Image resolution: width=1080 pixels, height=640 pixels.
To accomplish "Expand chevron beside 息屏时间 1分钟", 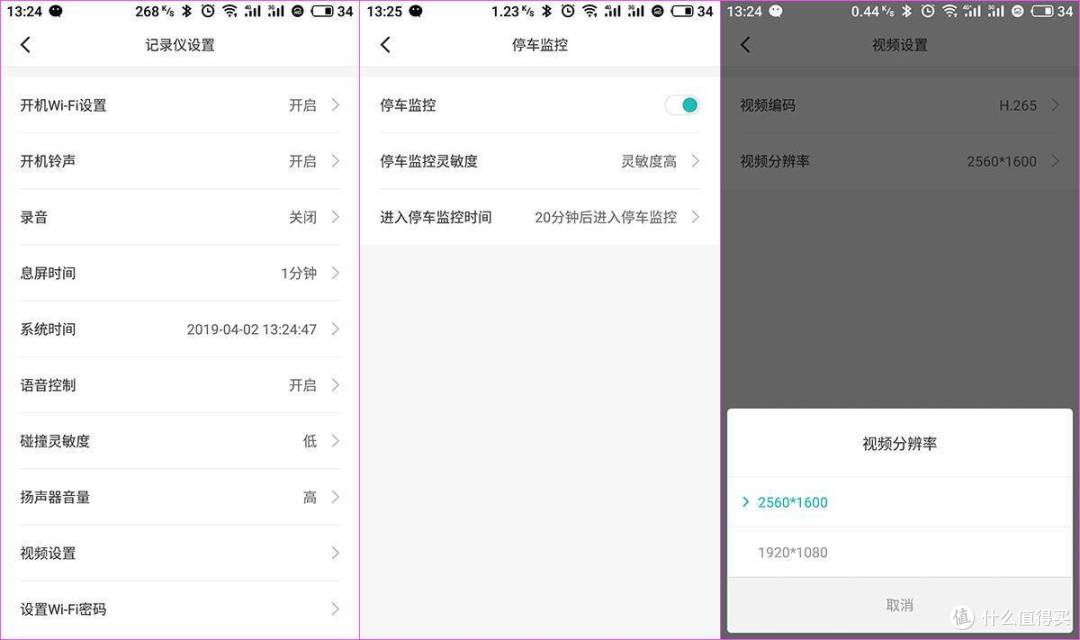I will [335, 273].
